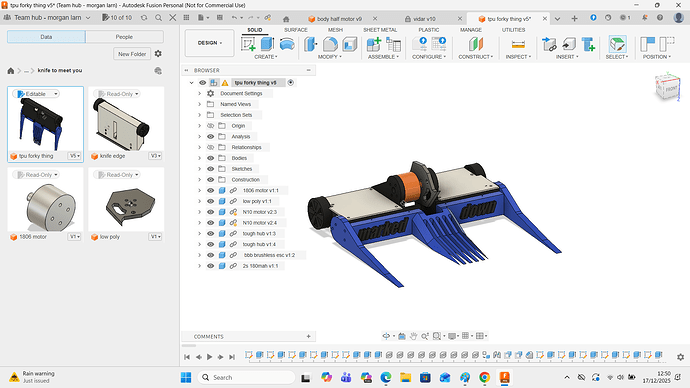Viewport: 690px width, 388px height.
Task: Expand the tough hub v1:3 component
Action: 199,234
